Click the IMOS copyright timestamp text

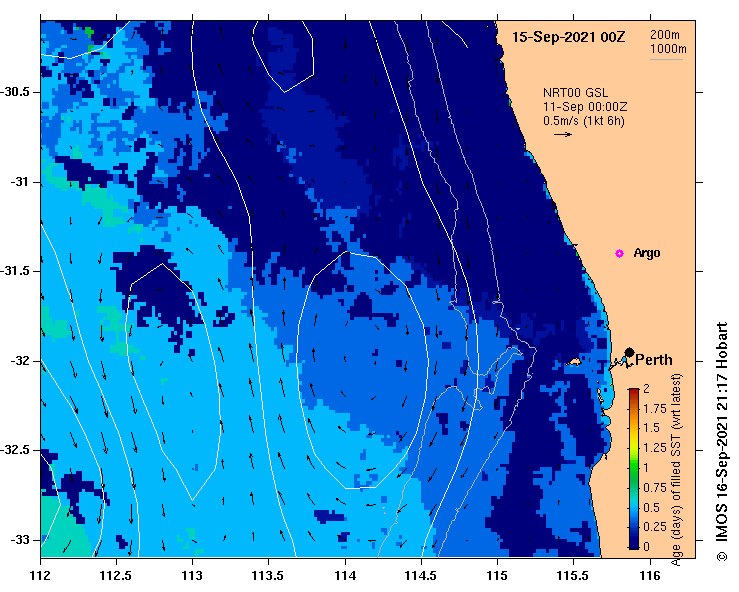(x=722, y=441)
